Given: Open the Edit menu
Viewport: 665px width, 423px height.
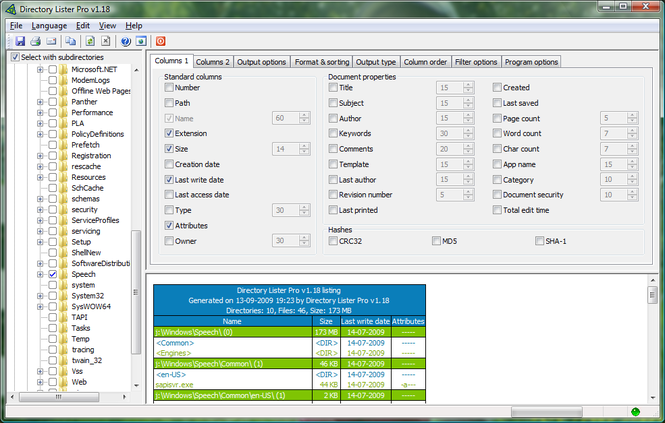Looking at the screenshot, I should pyautogui.click(x=83, y=26).
